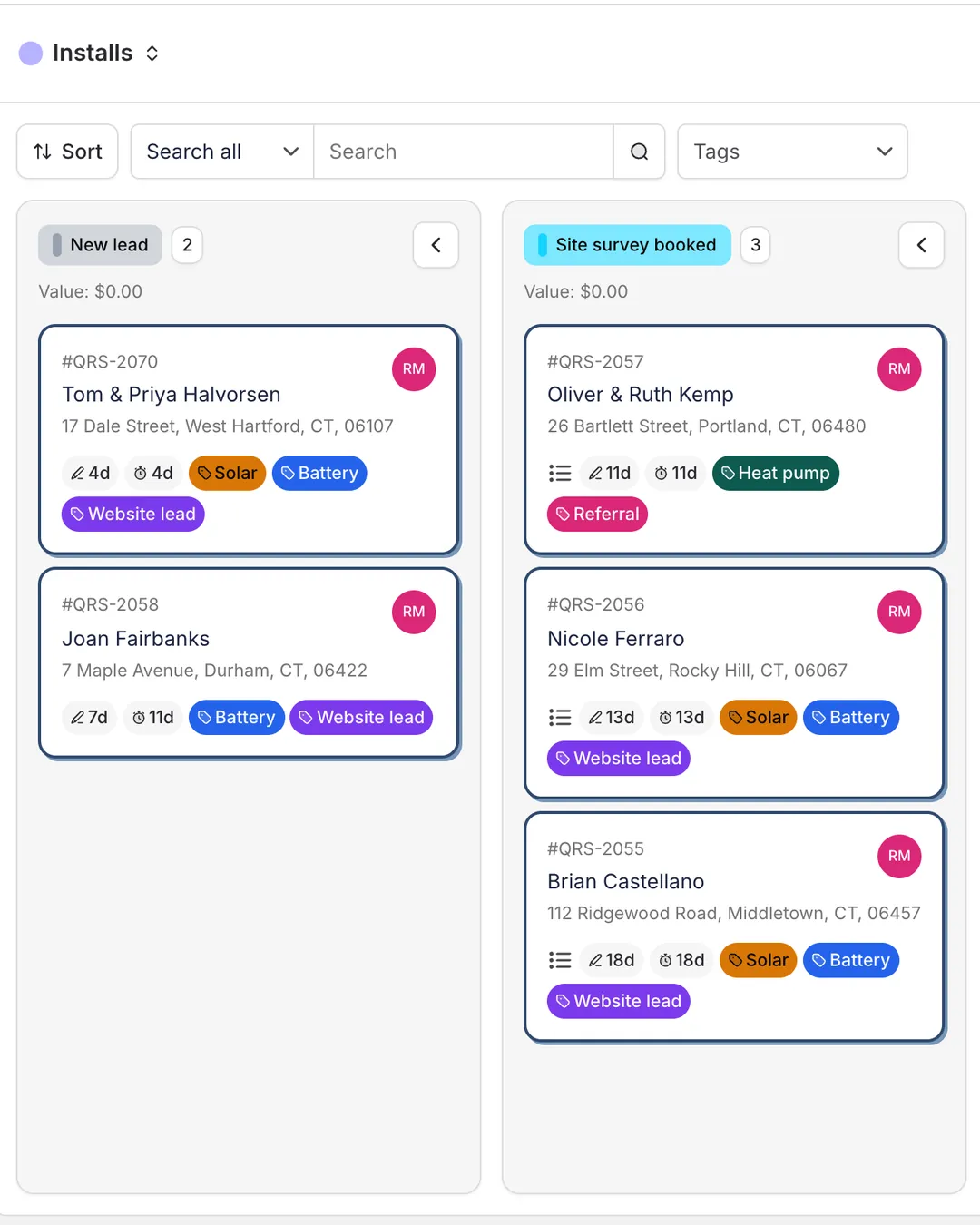Collapse the Site survey booked column
This screenshot has height=1225, width=980.
(x=921, y=245)
